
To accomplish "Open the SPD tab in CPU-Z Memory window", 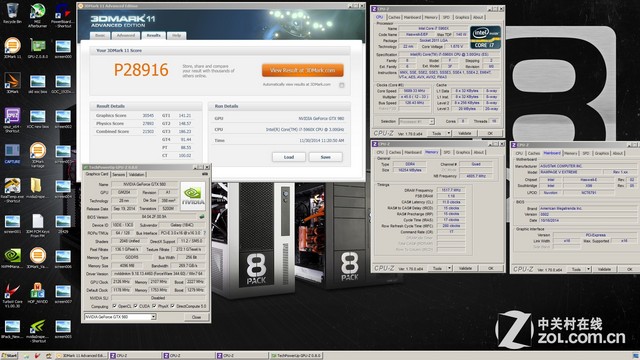I will tap(447, 152).
